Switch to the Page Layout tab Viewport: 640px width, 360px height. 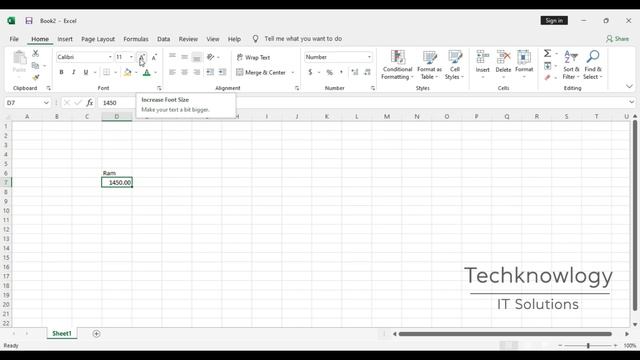point(98,39)
